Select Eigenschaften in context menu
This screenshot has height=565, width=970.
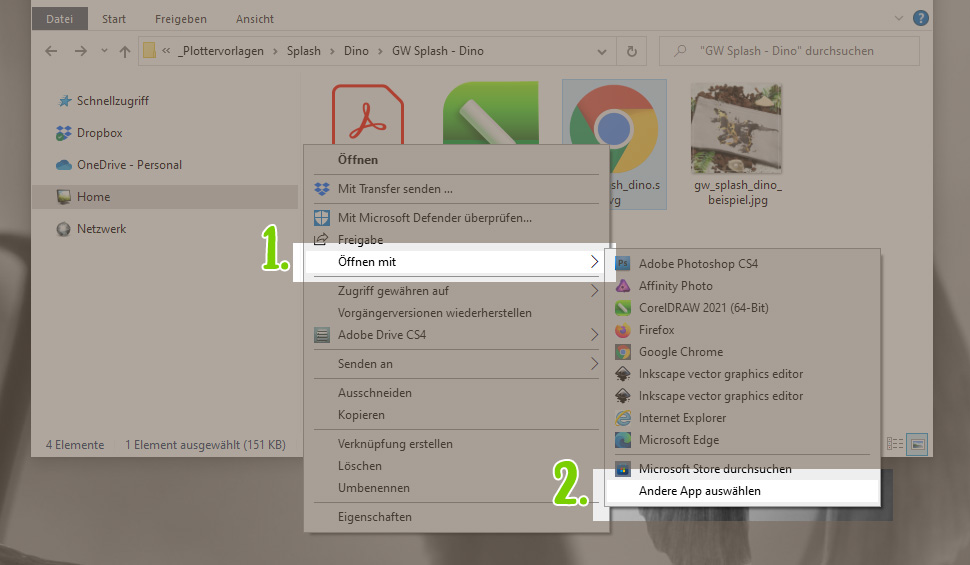(374, 517)
